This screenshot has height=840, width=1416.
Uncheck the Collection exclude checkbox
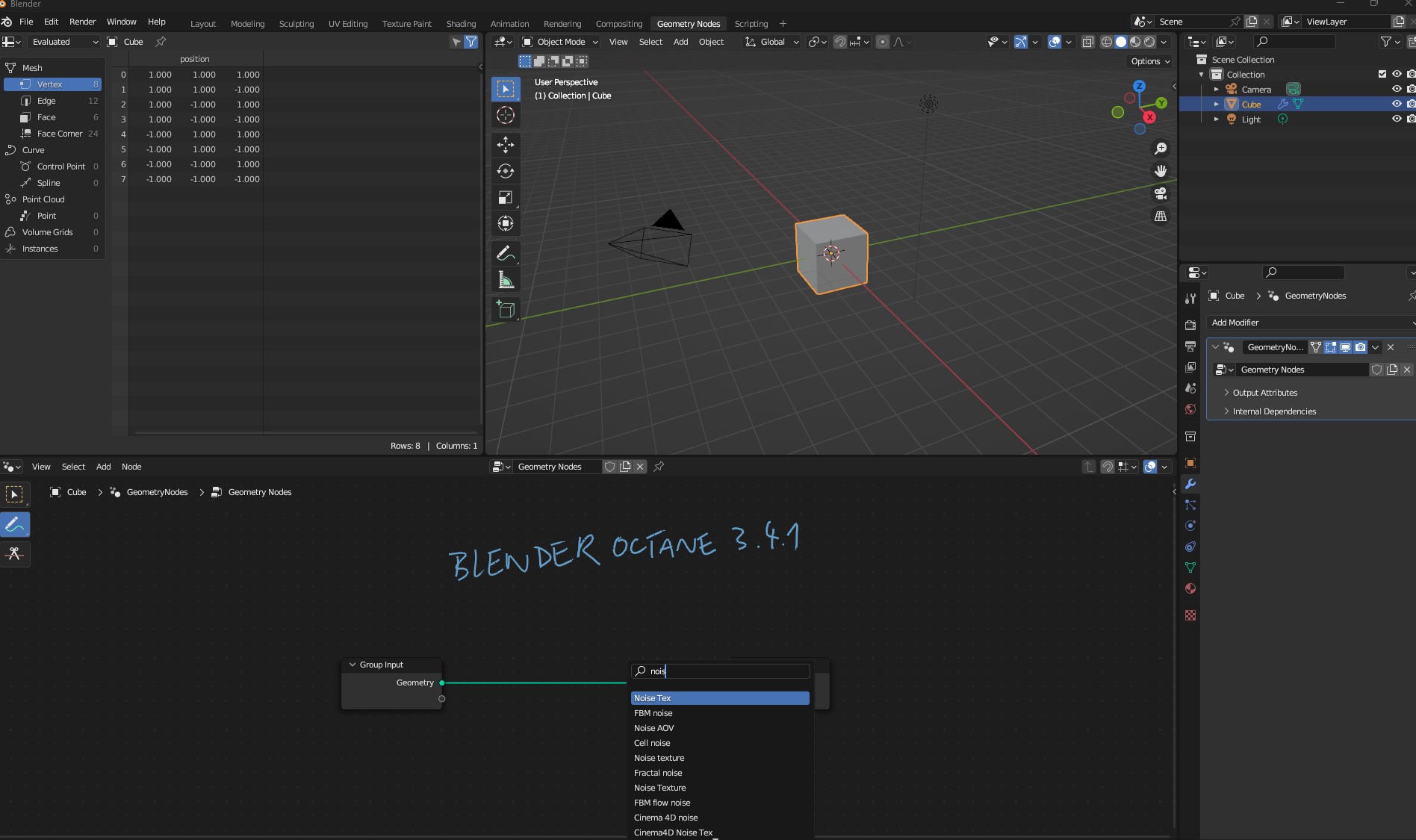coord(1382,74)
